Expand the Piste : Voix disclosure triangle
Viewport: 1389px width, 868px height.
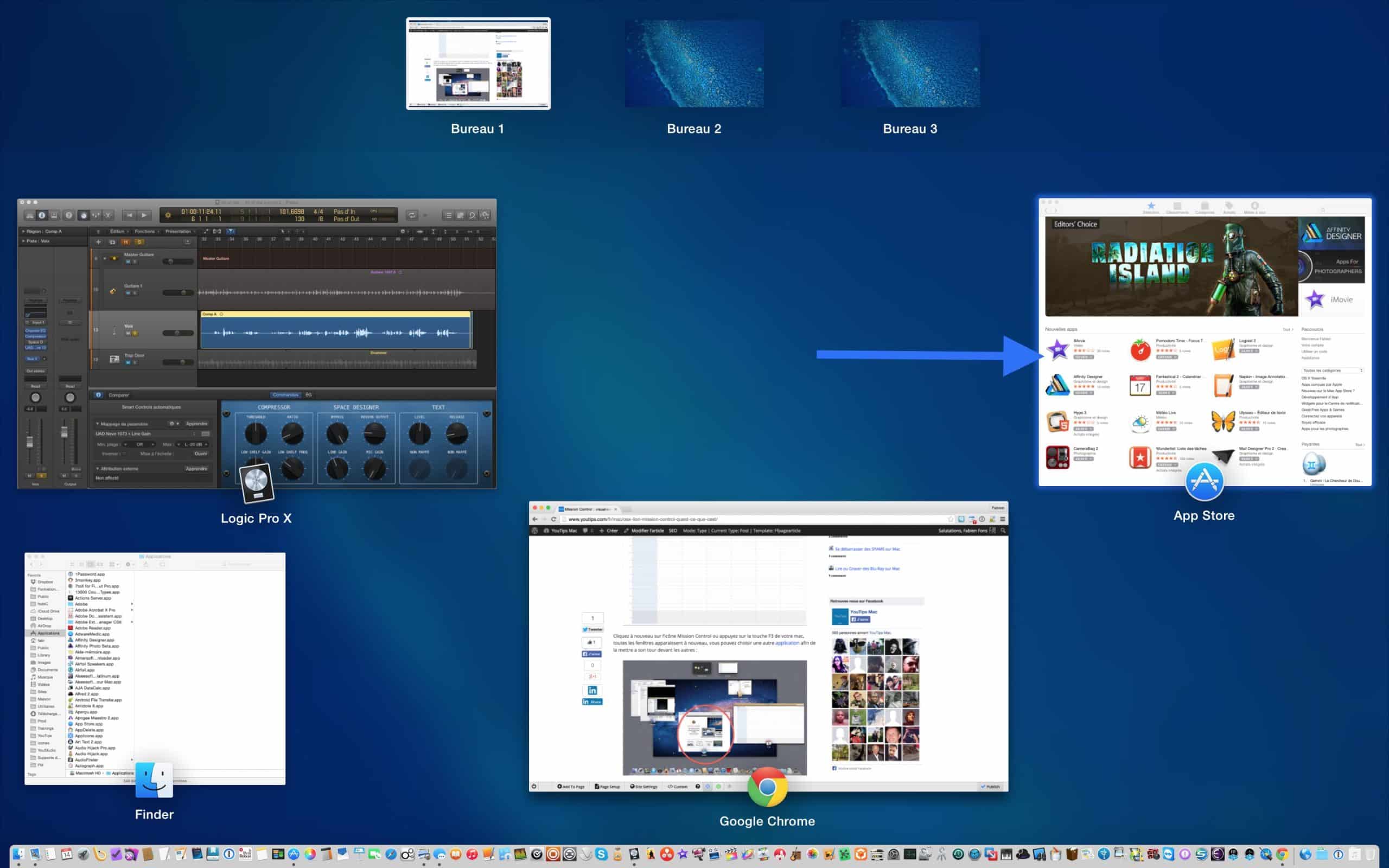[23, 241]
